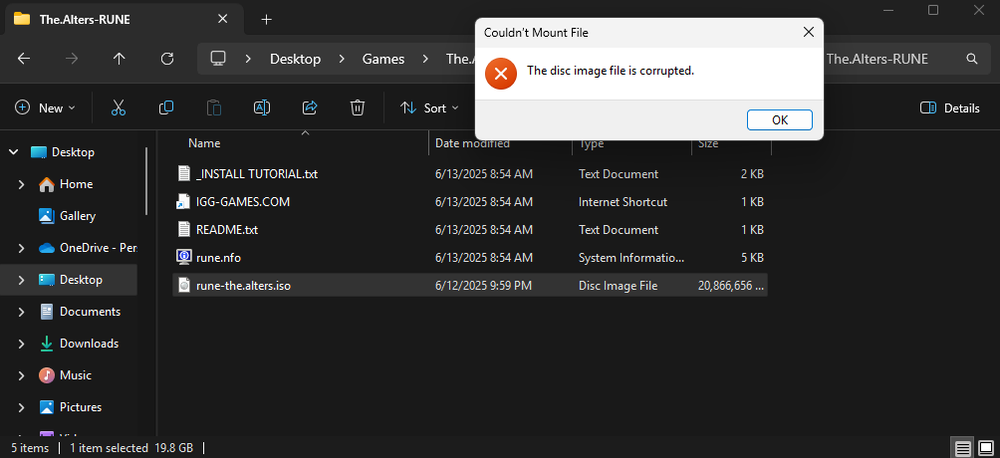Toggle the Details pane button
The height and width of the screenshot is (458, 1000).
950,108
